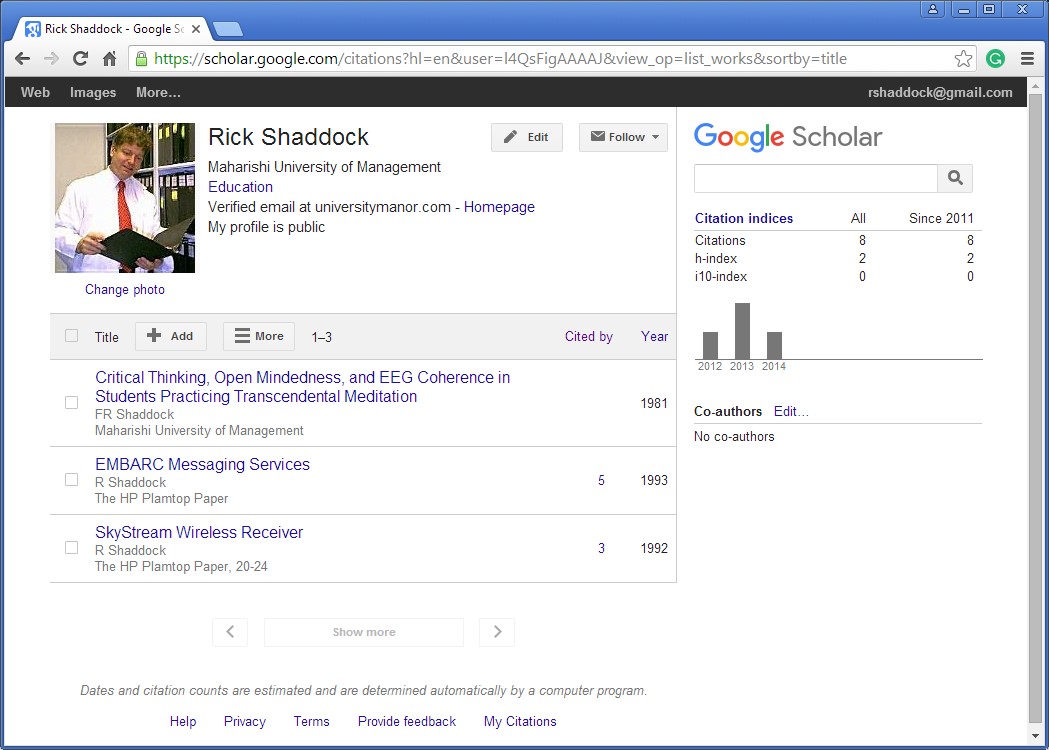
Task: Open the Follow dropdown
Action: [x=624, y=137]
